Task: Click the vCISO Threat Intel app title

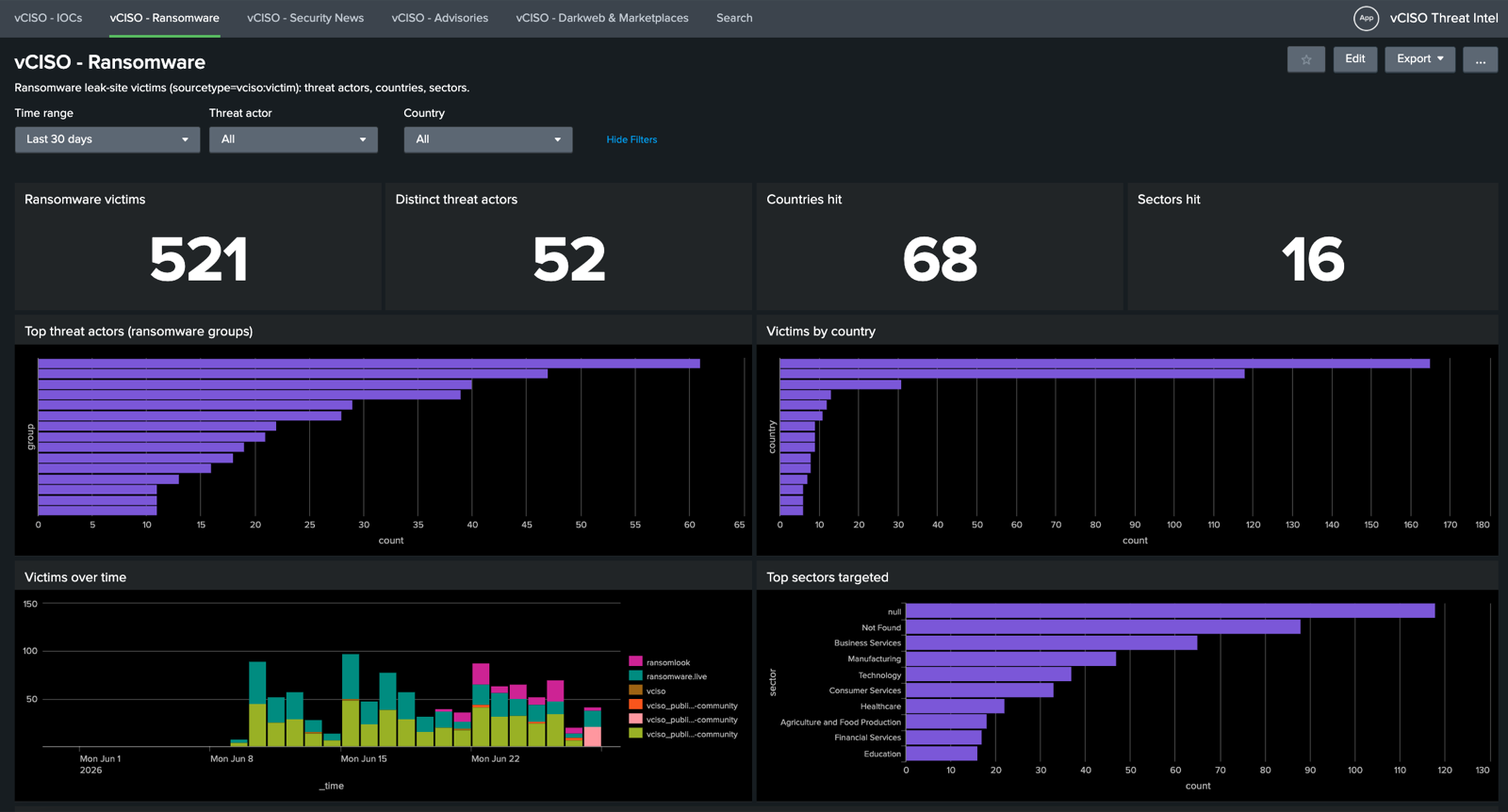Action: point(1444,18)
